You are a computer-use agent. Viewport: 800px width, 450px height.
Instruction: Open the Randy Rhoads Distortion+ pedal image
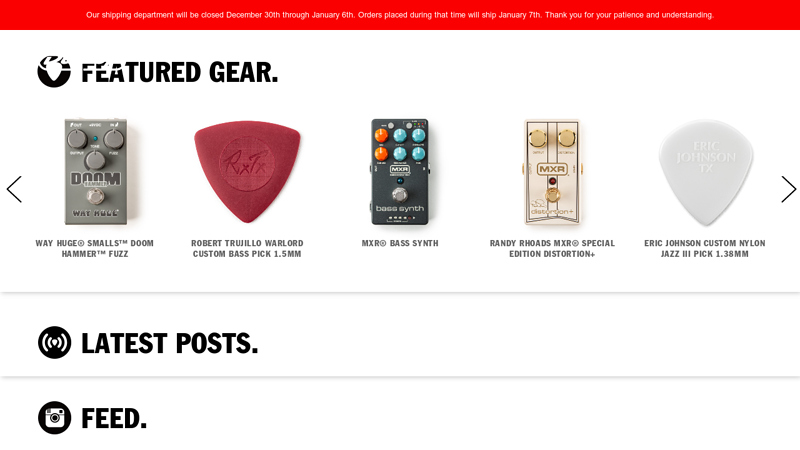point(552,172)
